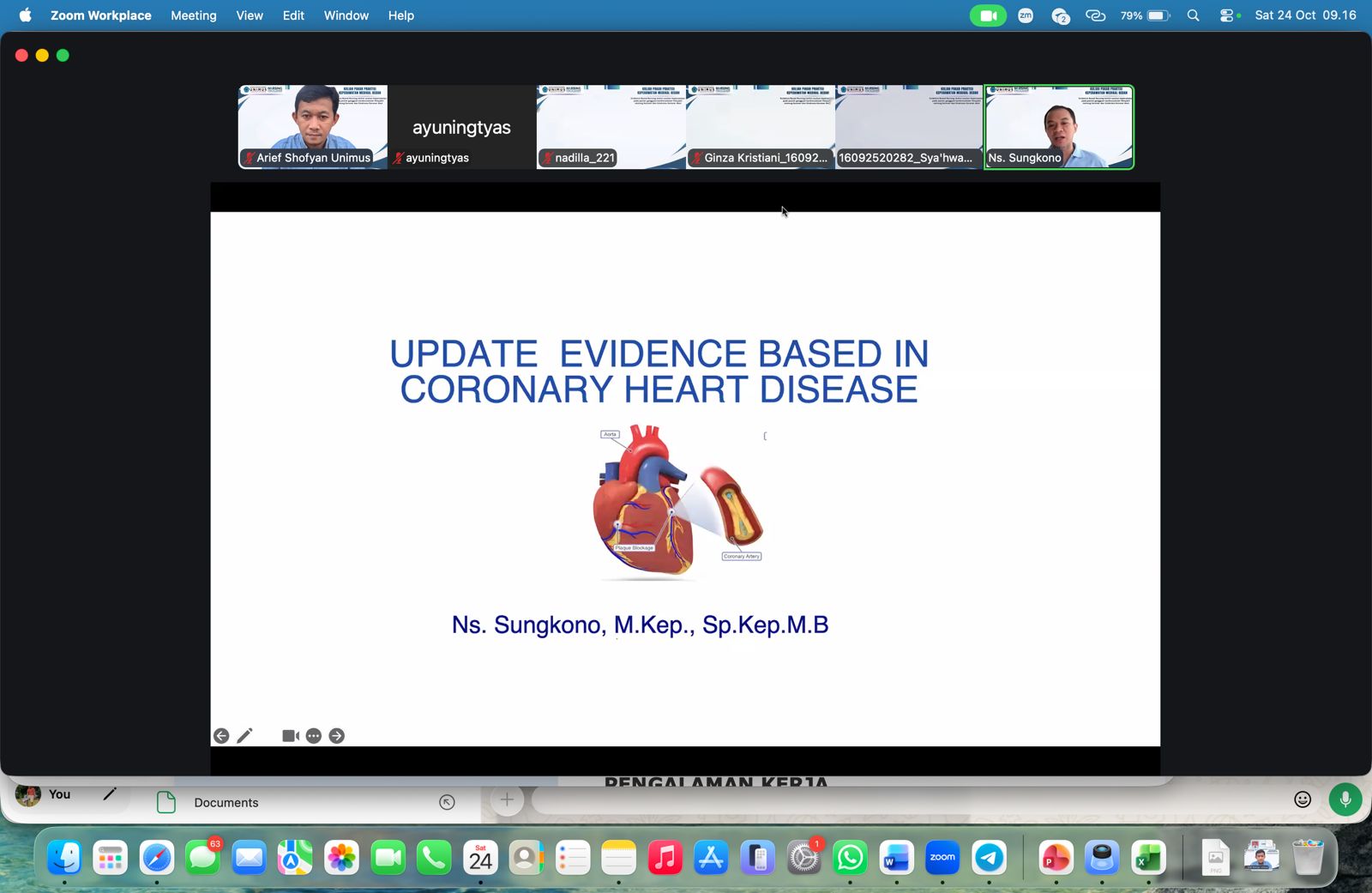Click the green microphone button in WhatsApp

pyautogui.click(x=1345, y=799)
